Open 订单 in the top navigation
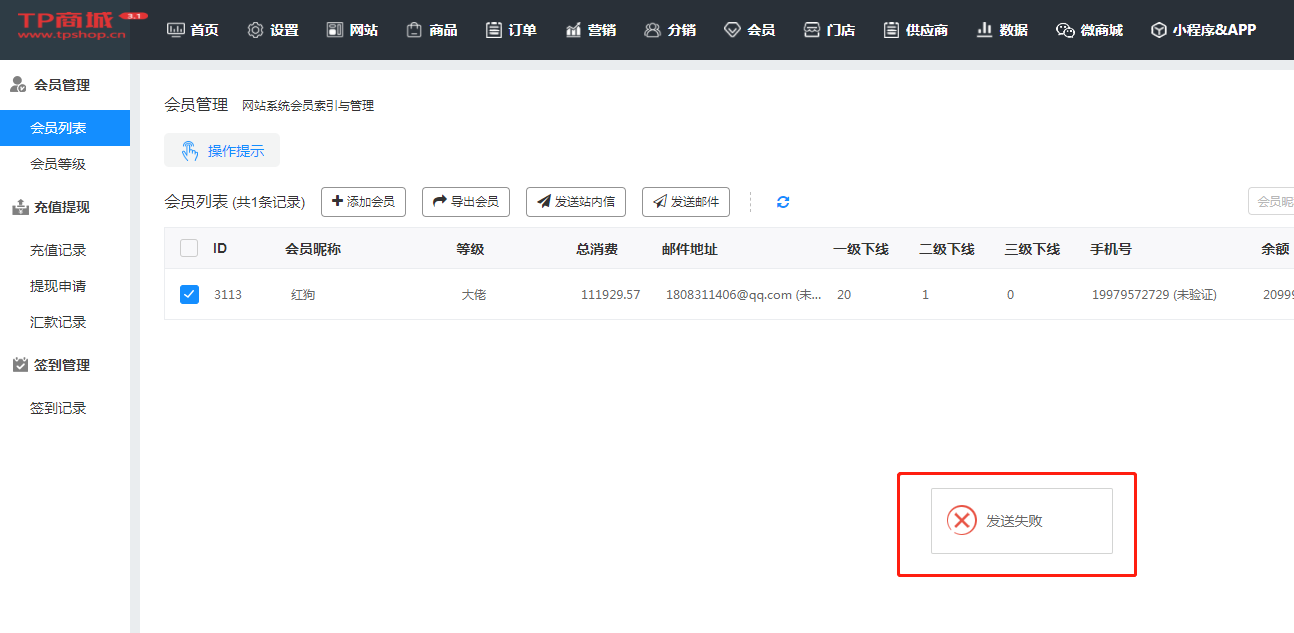Screen dimensions: 1294x633 pyautogui.click(x=511, y=30)
